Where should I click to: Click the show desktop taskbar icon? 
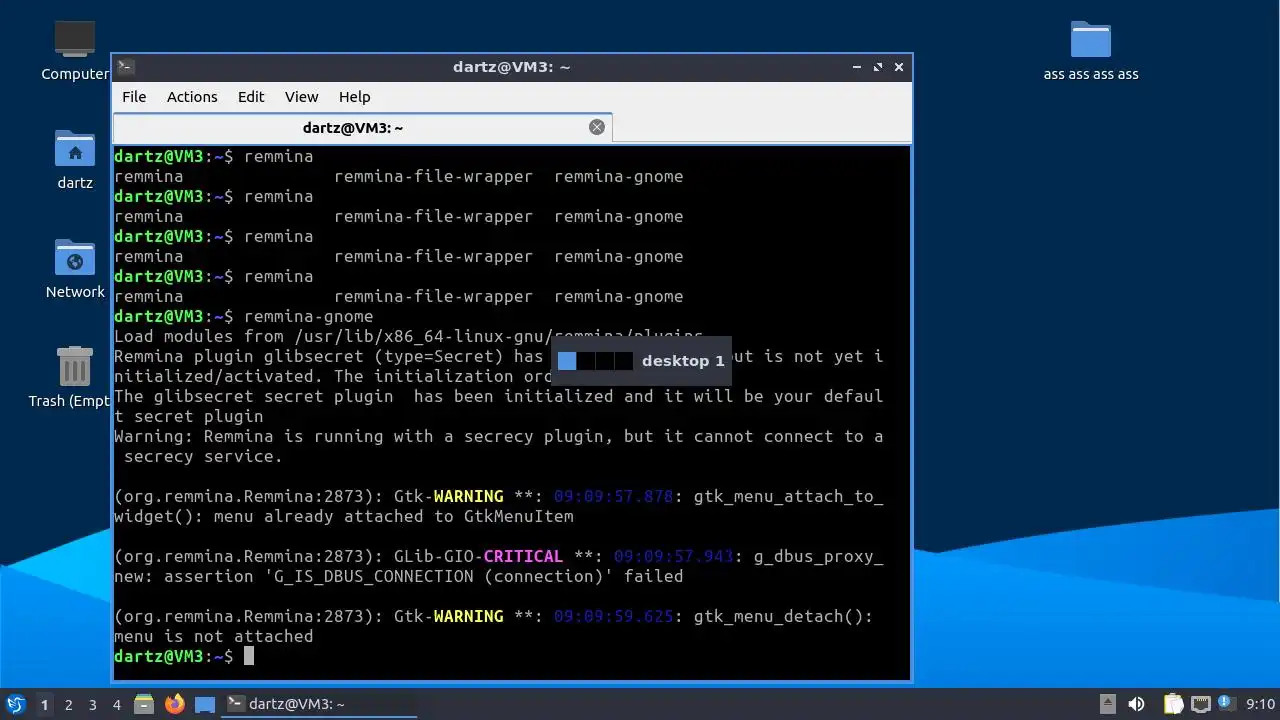point(205,704)
